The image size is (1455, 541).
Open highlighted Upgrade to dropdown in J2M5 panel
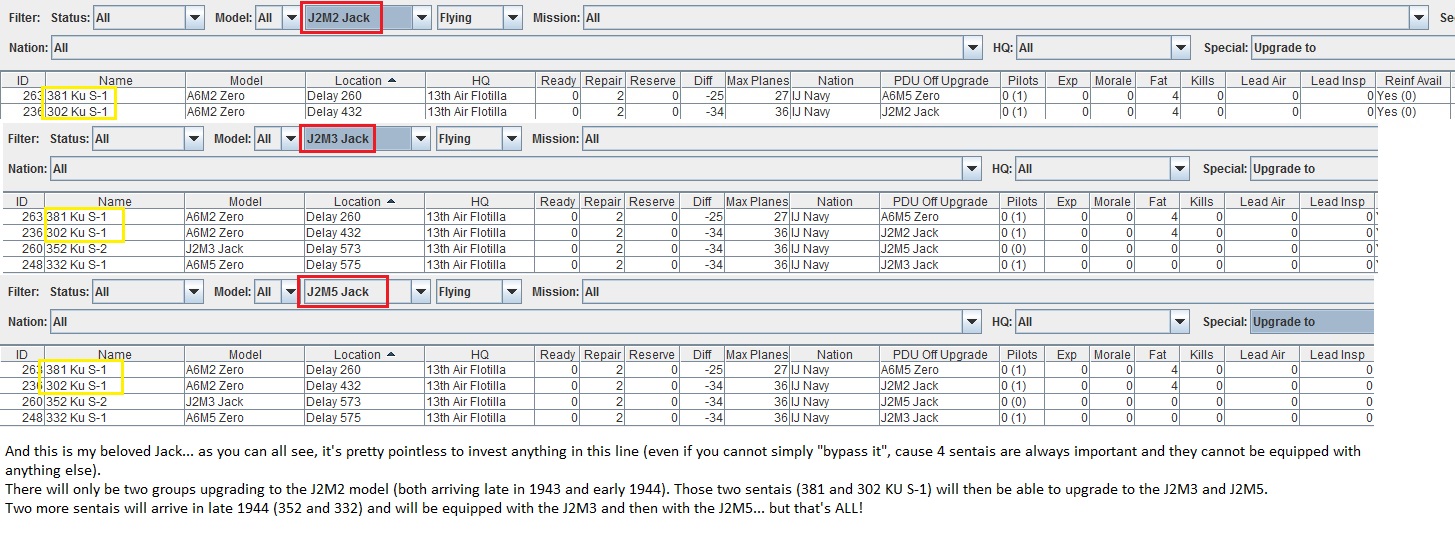pyautogui.click(x=1312, y=322)
